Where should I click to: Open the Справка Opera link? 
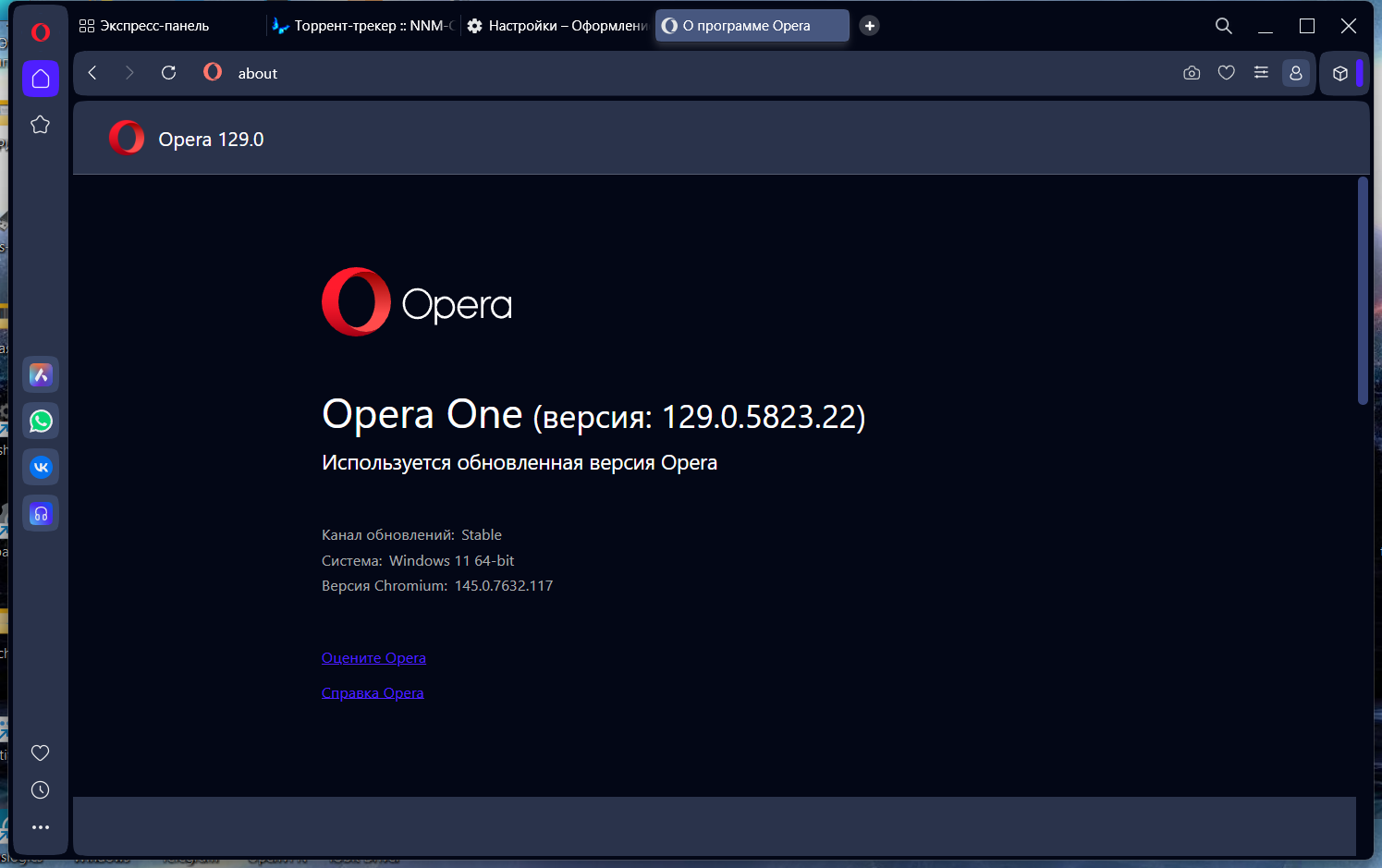pyautogui.click(x=373, y=693)
